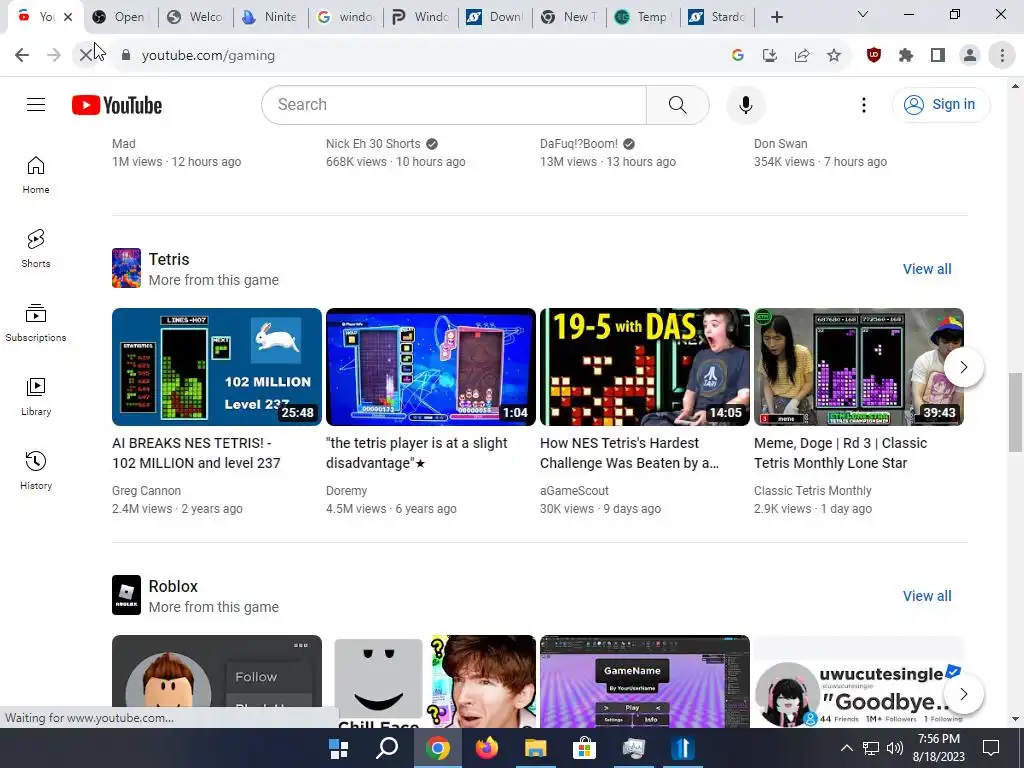Show hidden system tray icons

point(846,748)
